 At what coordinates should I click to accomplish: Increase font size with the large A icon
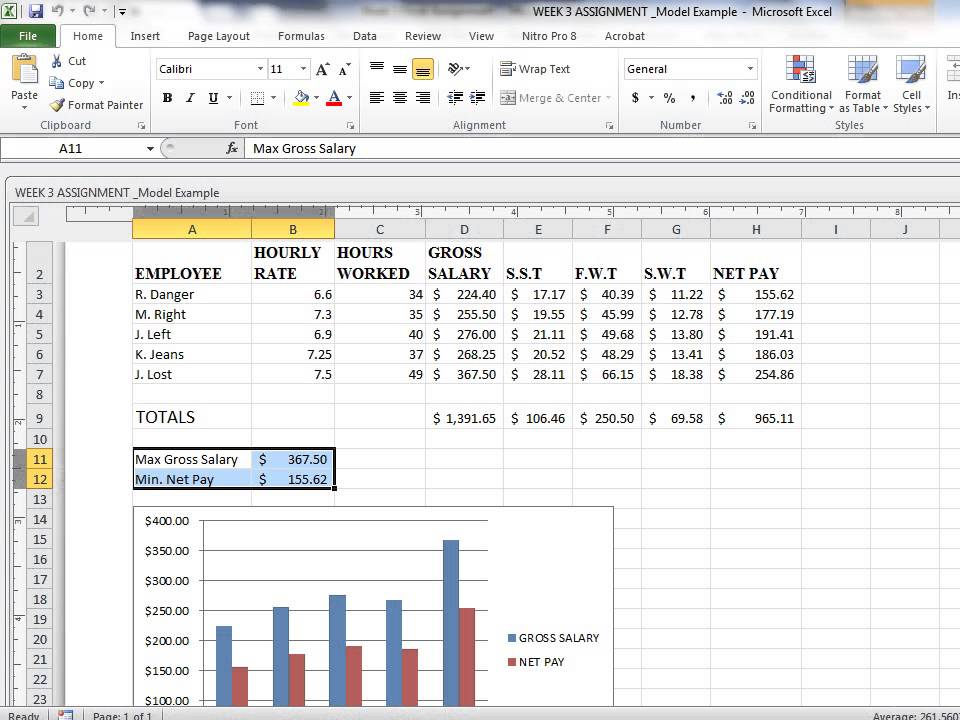click(x=323, y=69)
